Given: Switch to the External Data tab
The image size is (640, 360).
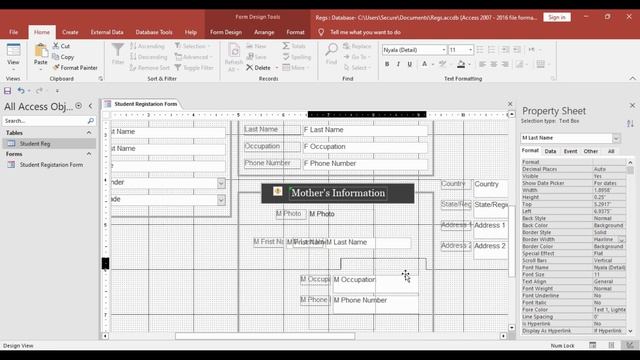Looking at the screenshot, I should tap(107, 32).
